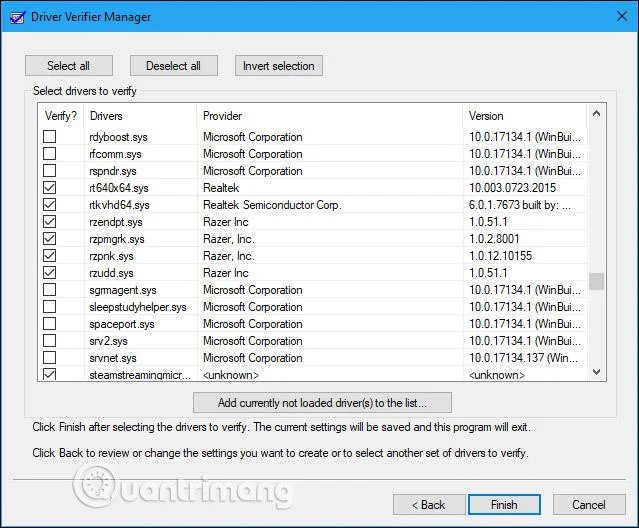Select the rfcomm.sys driver name

(115, 154)
